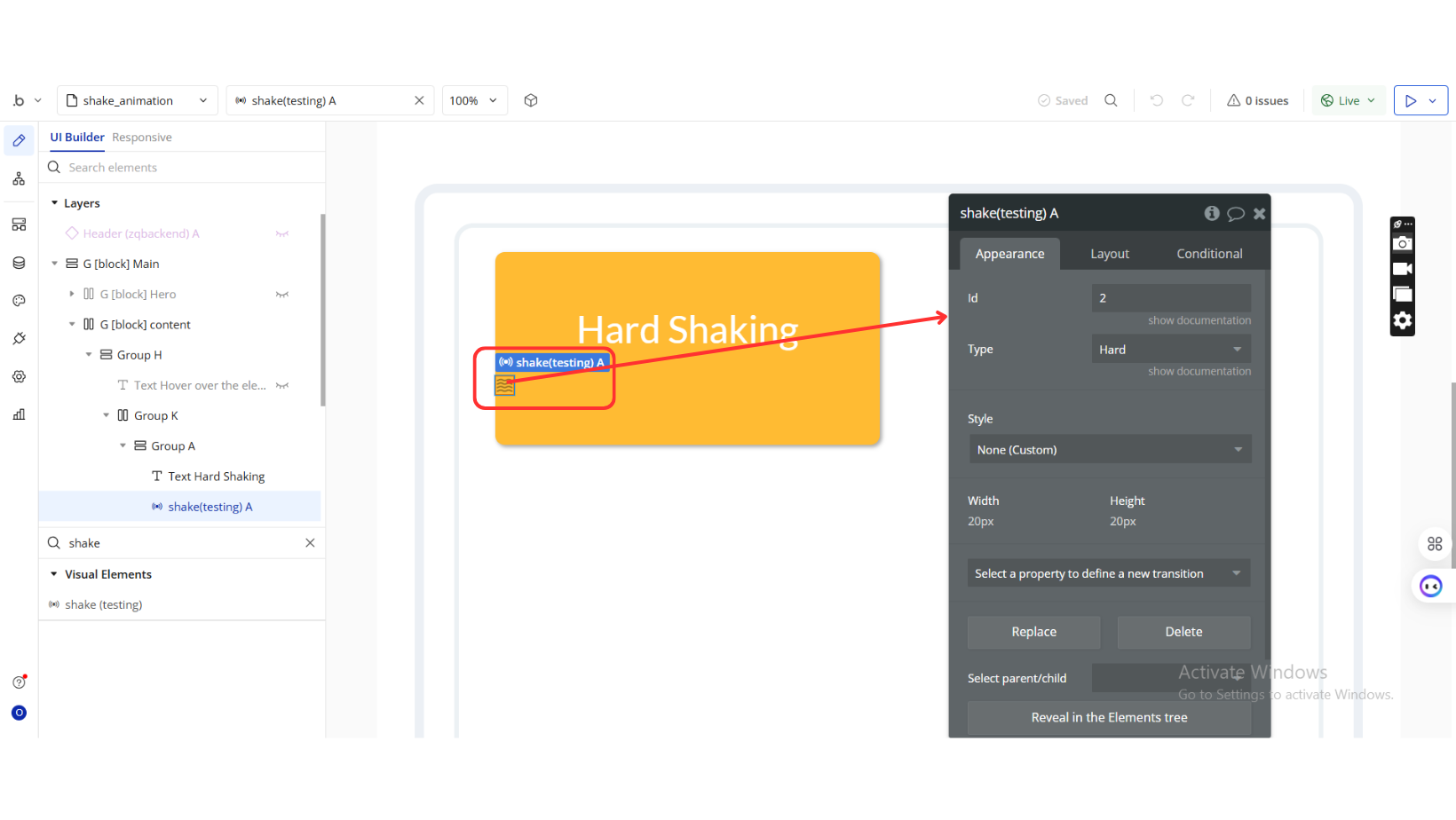This screenshot has width=1456, height=820.
Task: Toggle visibility of G [block] Hero layer
Action: pyautogui.click(x=282, y=295)
